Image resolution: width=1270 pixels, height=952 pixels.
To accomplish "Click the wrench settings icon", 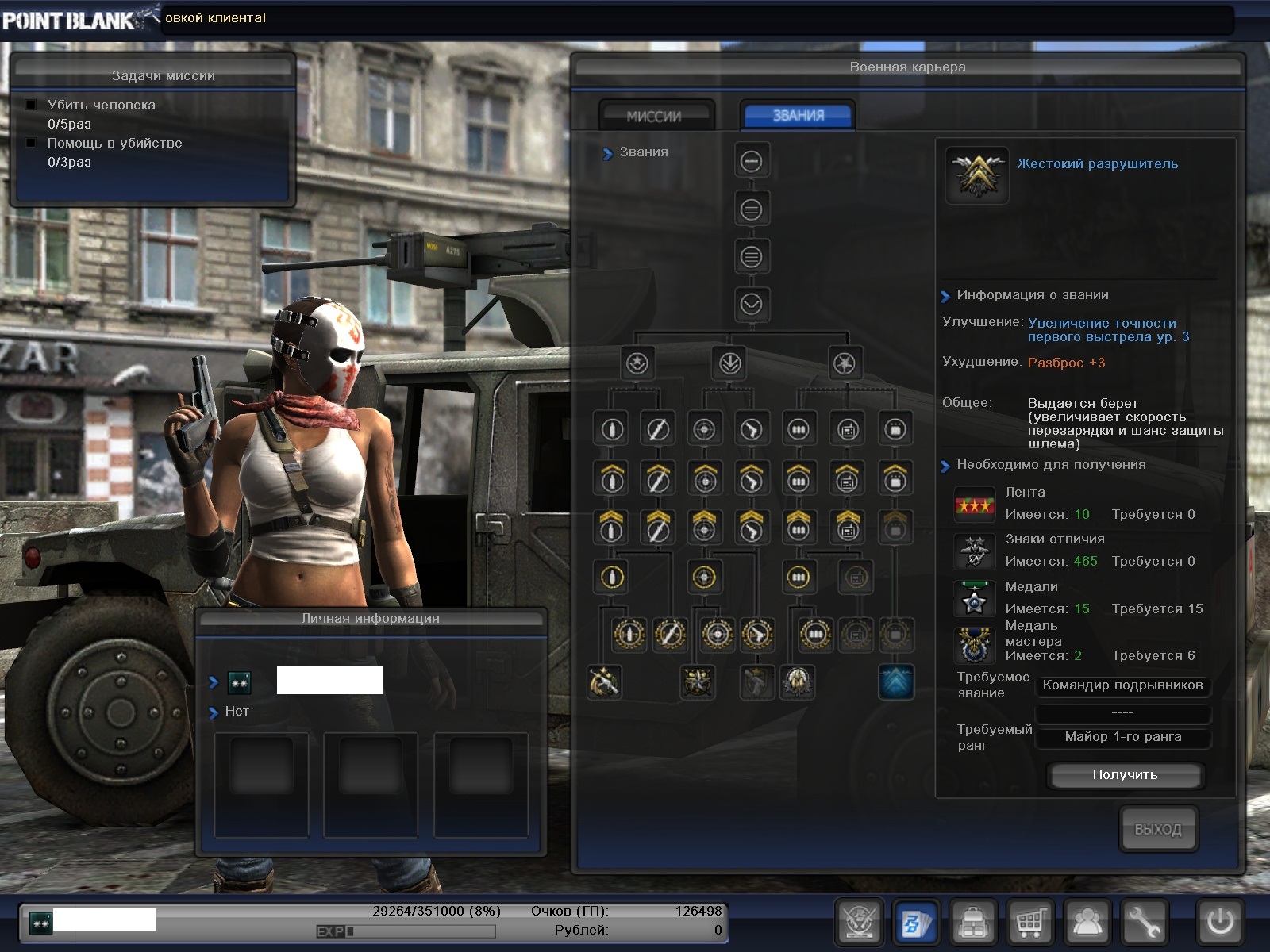I will point(1144,922).
